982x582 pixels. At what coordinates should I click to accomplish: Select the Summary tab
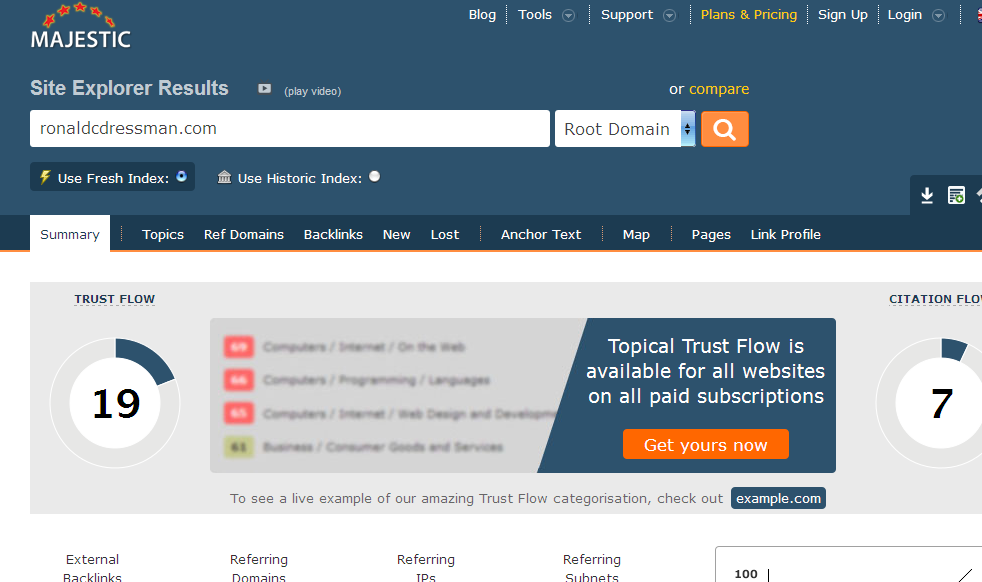coord(70,234)
